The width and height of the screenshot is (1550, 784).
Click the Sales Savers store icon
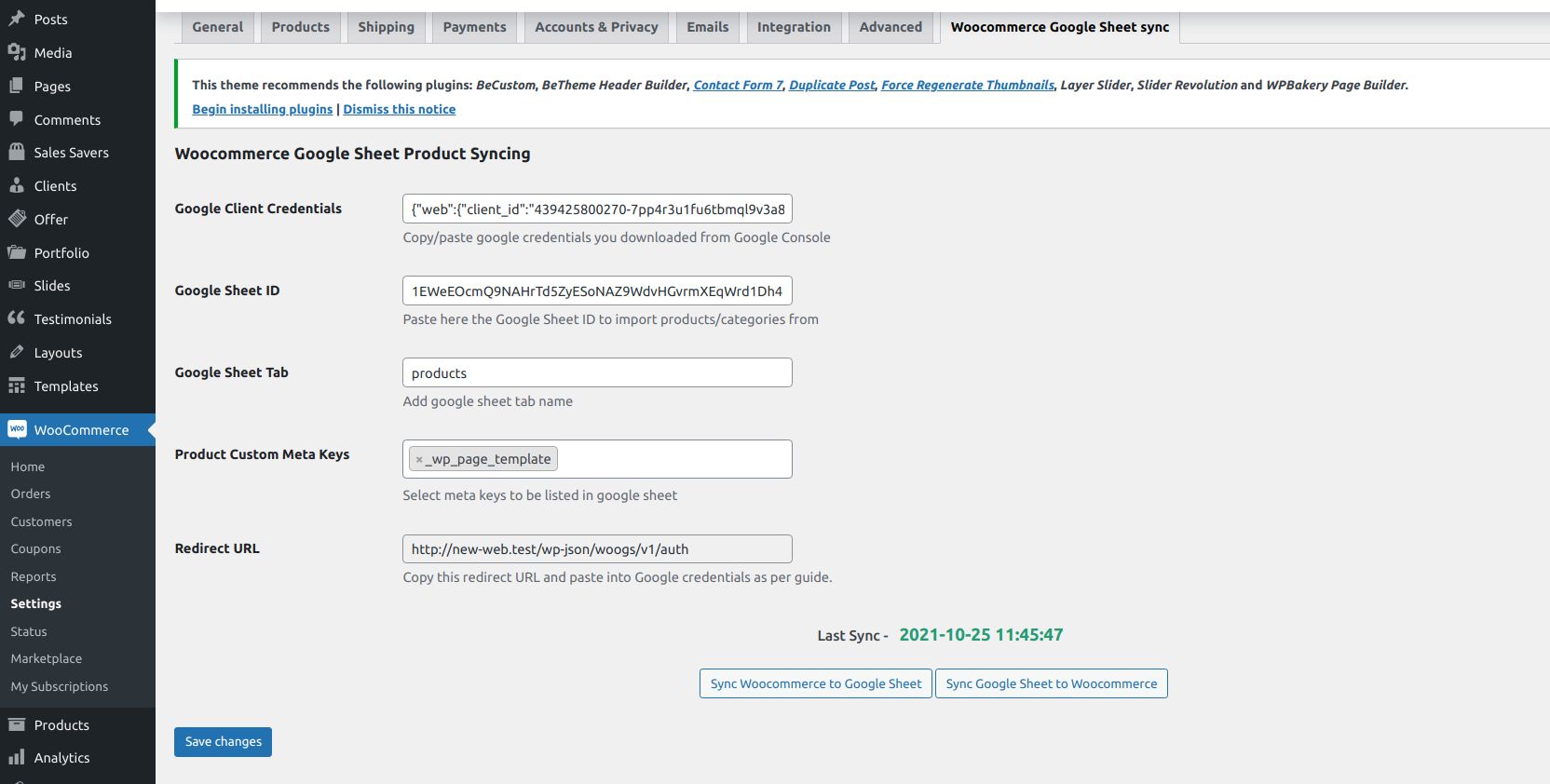pyautogui.click(x=17, y=152)
